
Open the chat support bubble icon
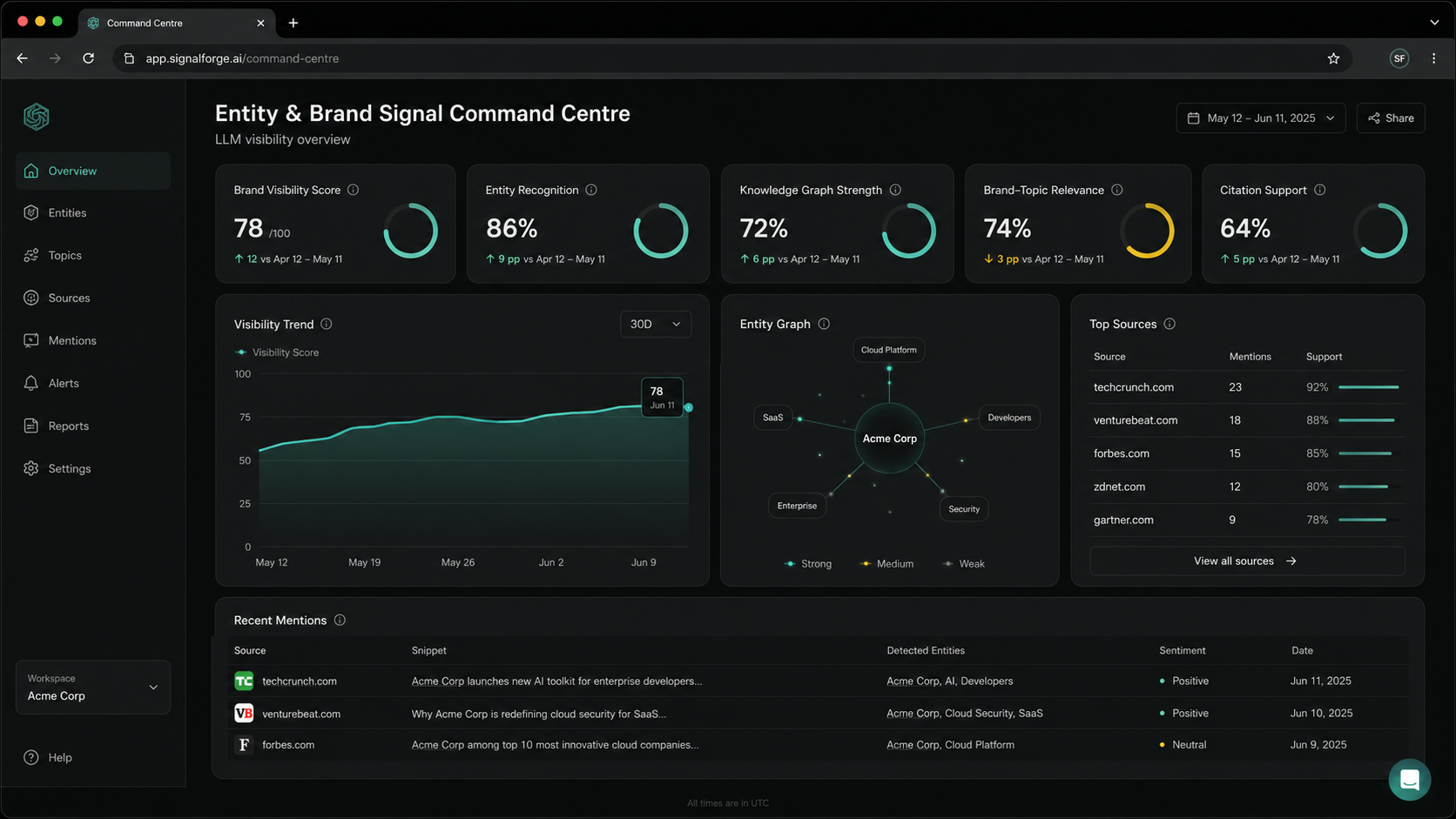click(1409, 780)
